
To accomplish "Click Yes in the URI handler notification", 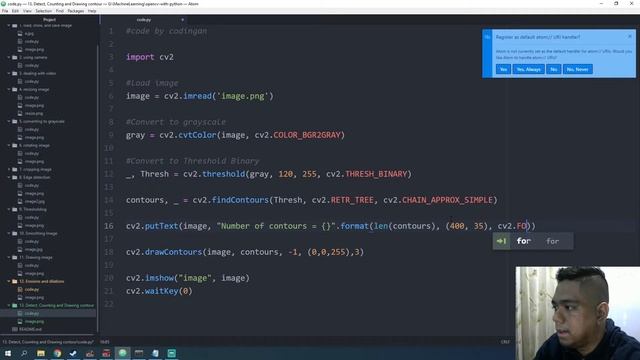I will click(503, 69).
